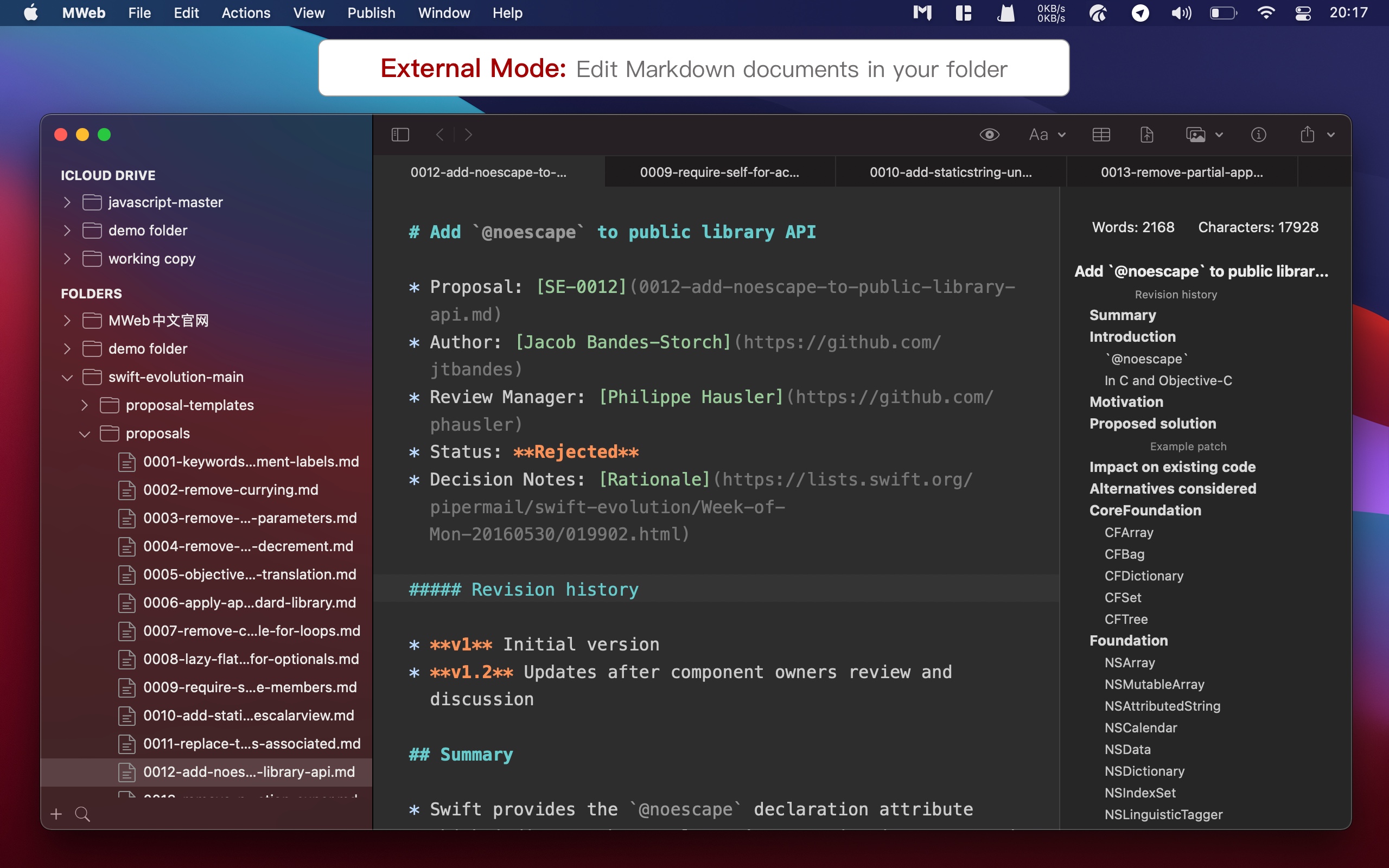Click the insert table icon

tap(1101, 135)
